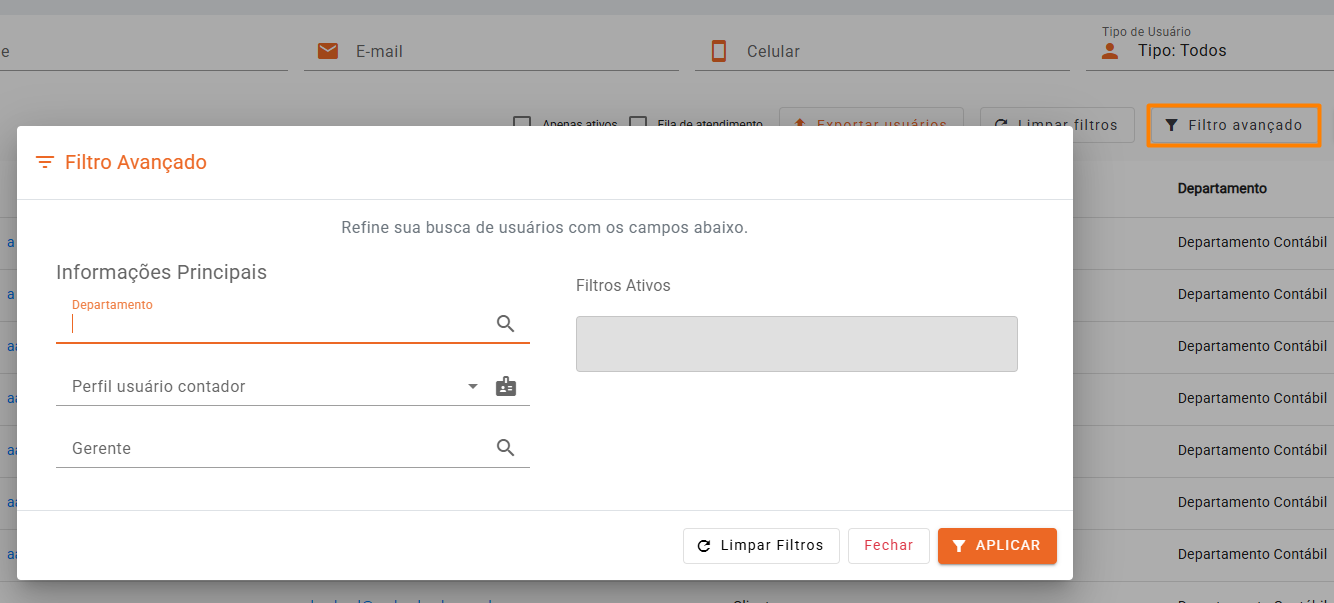Click the Departamento column header
The height and width of the screenshot is (603, 1334).
[1222, 188]
